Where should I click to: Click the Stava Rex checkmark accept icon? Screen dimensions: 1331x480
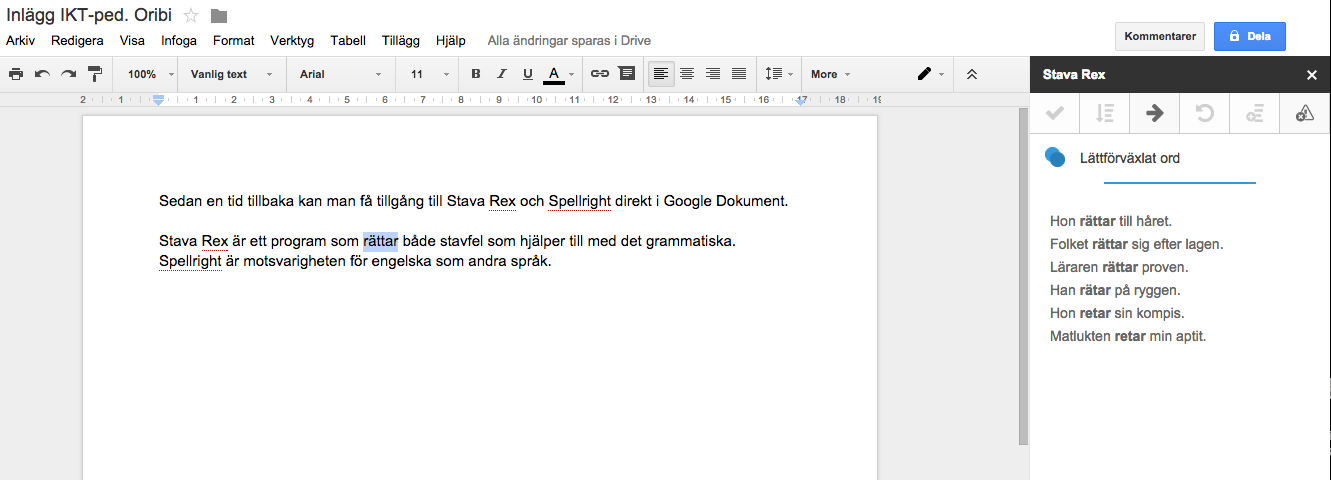click(1054, 113)
